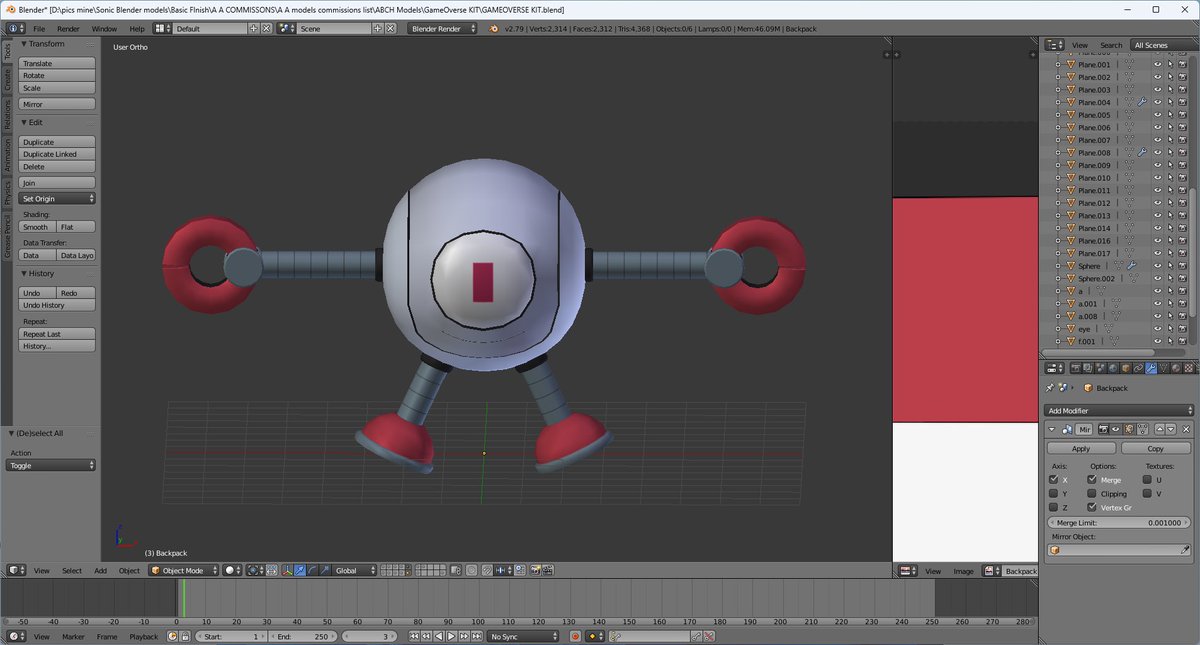
Task: Open the Set Origin dropdown
Action: [x=57, y=199]
